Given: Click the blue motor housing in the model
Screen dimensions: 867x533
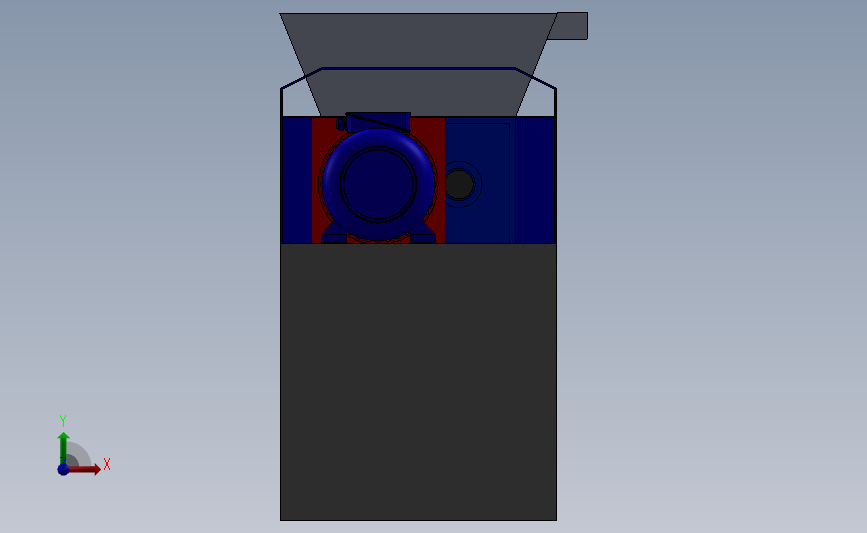Looking at the screenshot, I should pos(378,184).
